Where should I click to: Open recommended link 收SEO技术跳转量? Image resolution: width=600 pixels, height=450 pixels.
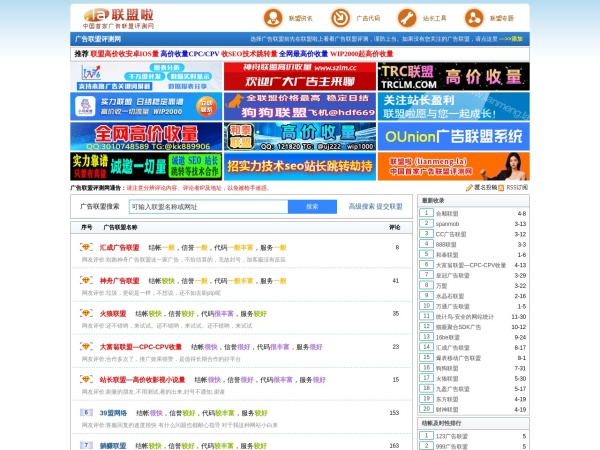click(x=249, y=54)
